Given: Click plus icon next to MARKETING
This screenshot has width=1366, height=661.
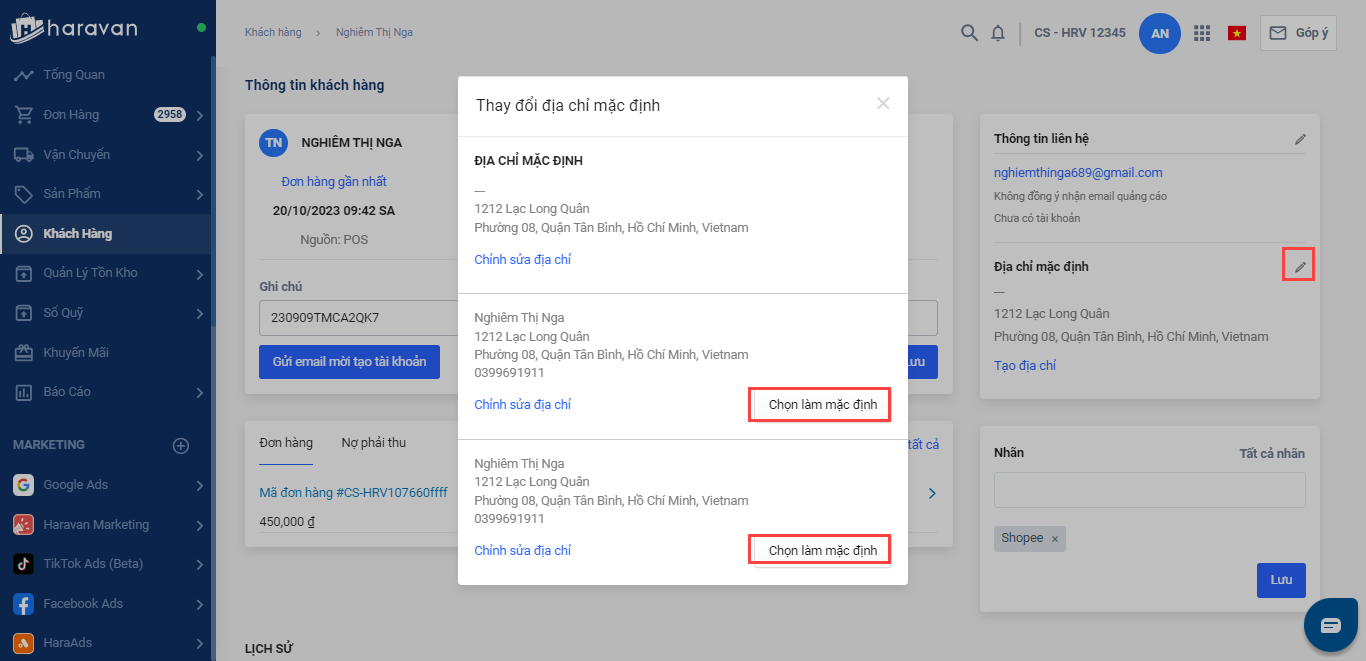Looking at the screenshot, I should 181,445.
